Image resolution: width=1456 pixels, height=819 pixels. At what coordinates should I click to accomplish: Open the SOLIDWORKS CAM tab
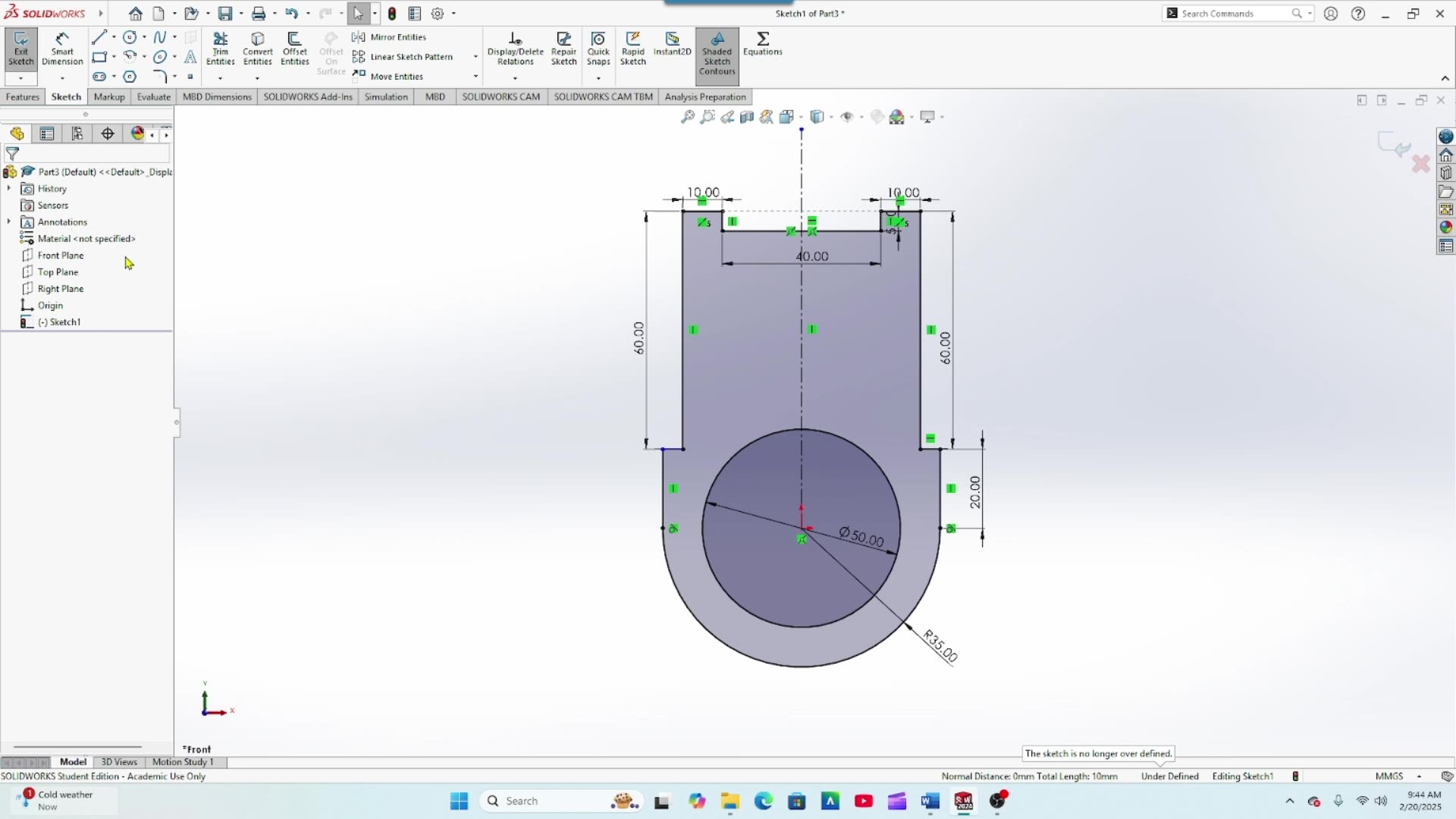(500, 96)
